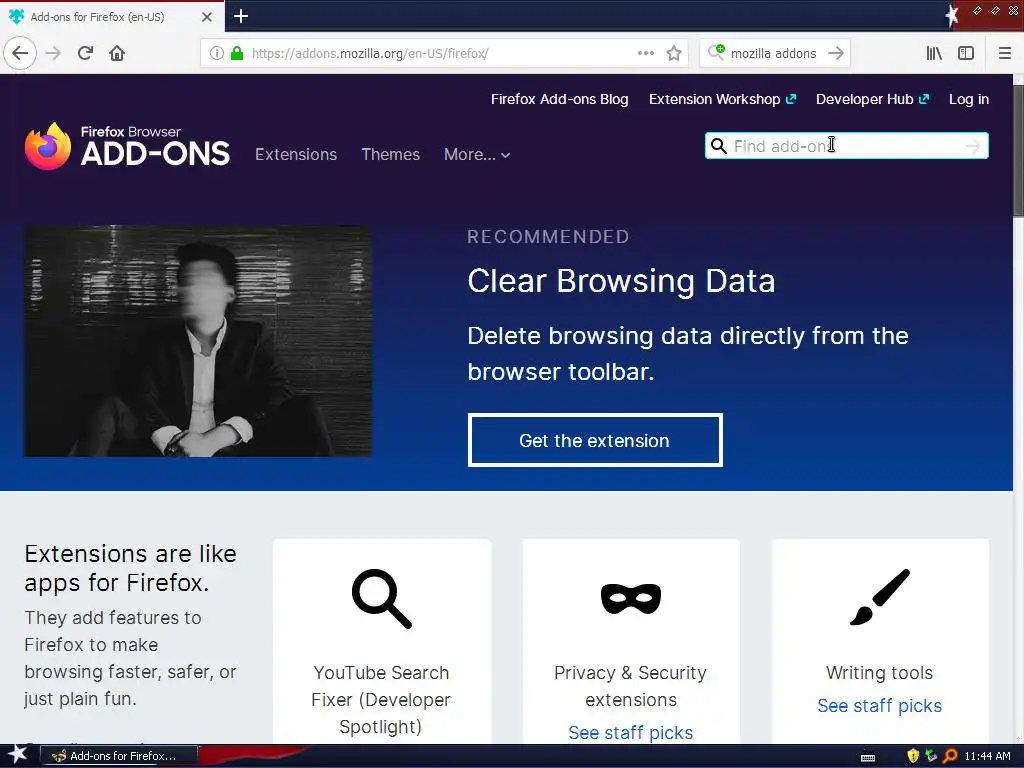Screen dimensions: 1024x768
Task: Click the forward navigation arrow
Action: coord(53,53)
